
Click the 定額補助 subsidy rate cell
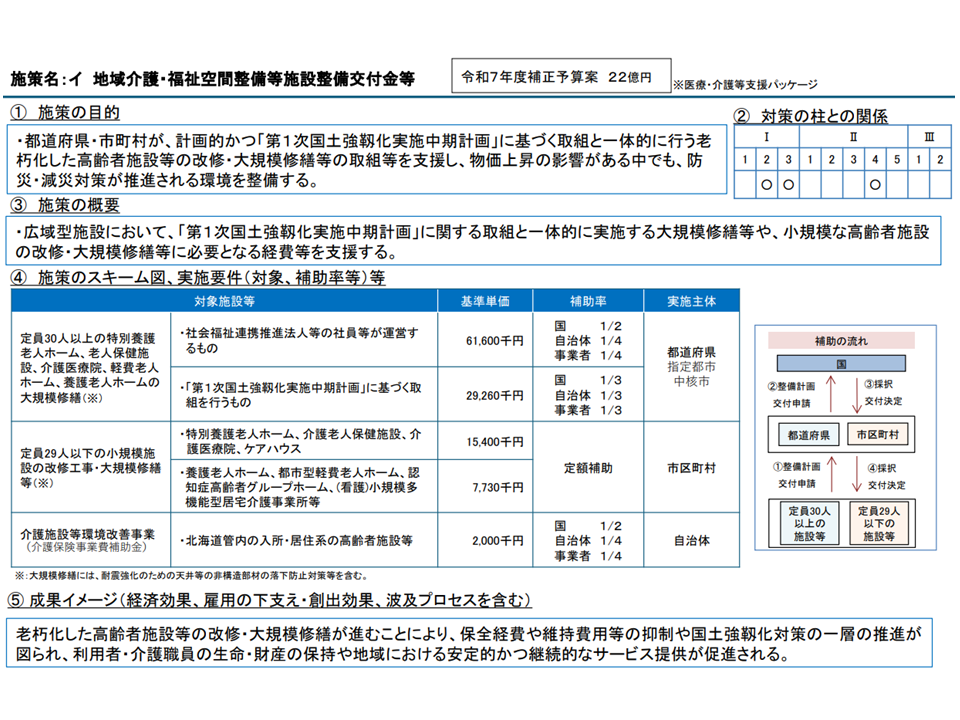(589, 467)
